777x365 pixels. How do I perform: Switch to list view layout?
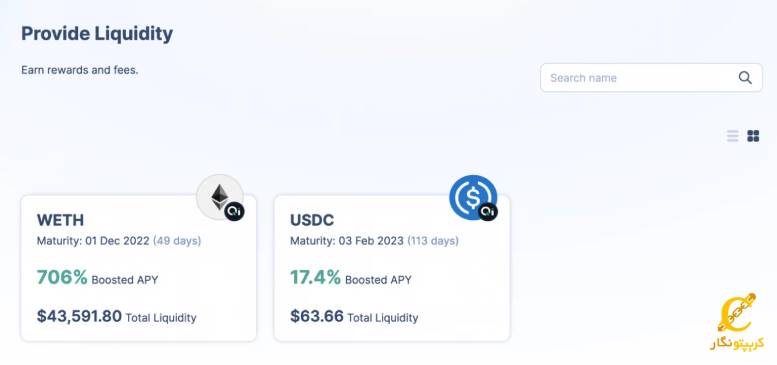pos(732,136)
